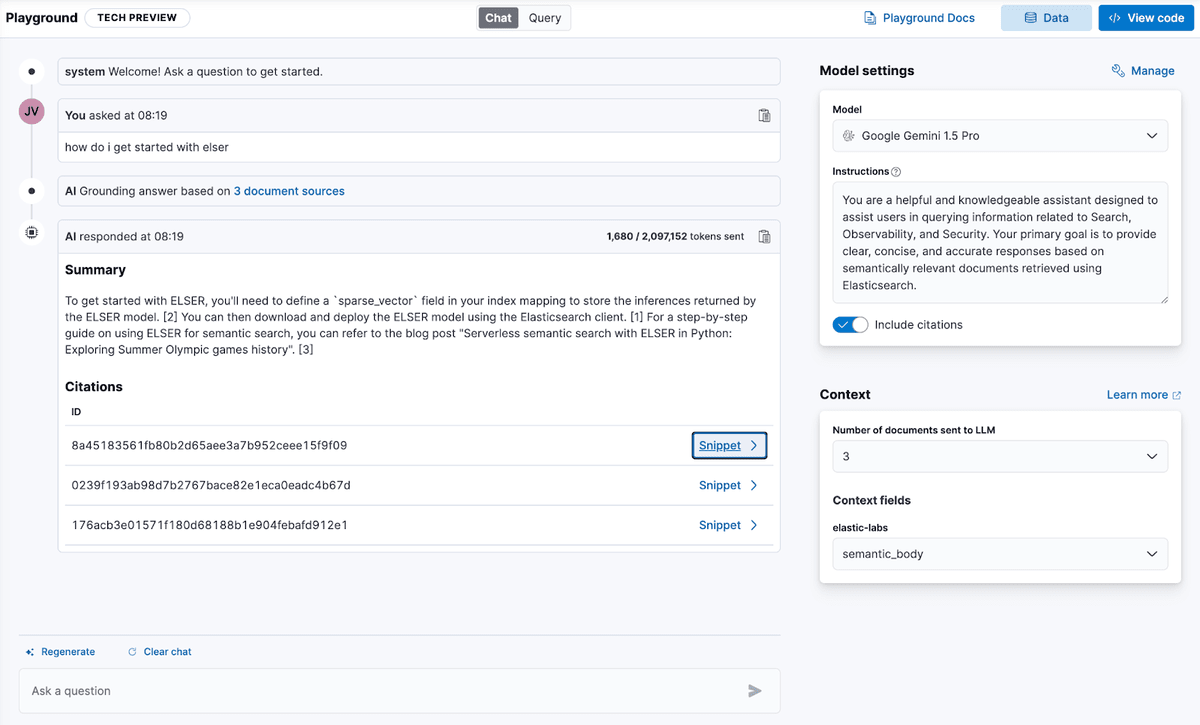
Task: Click the Manage model settings link
Action: 1143,71
